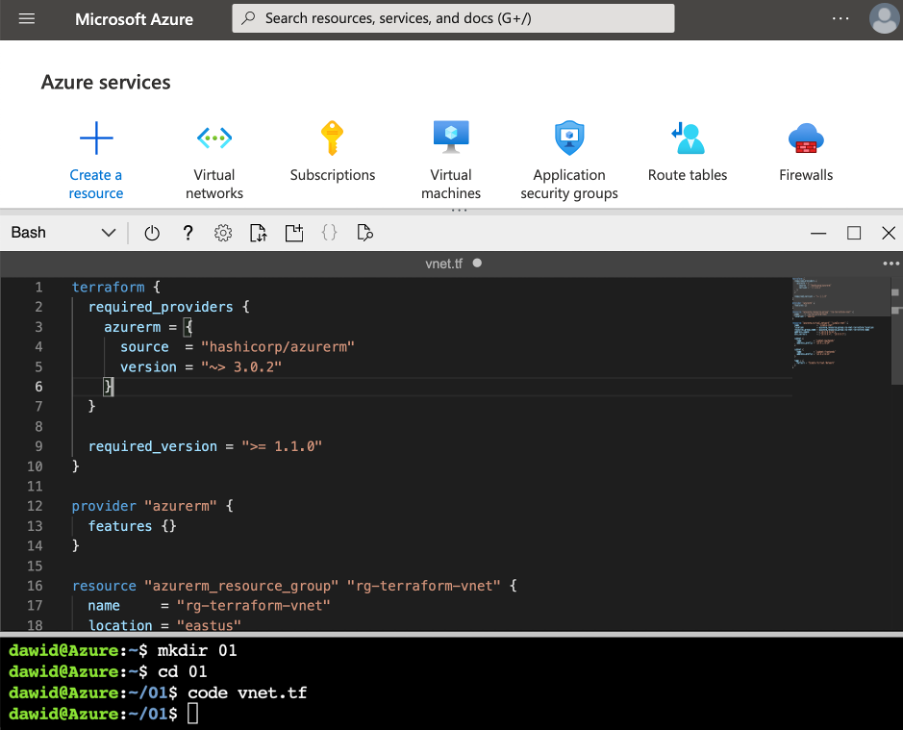Click the editor minimap code overview
This screenshot has width=904, height=730.
coord(841,323)
